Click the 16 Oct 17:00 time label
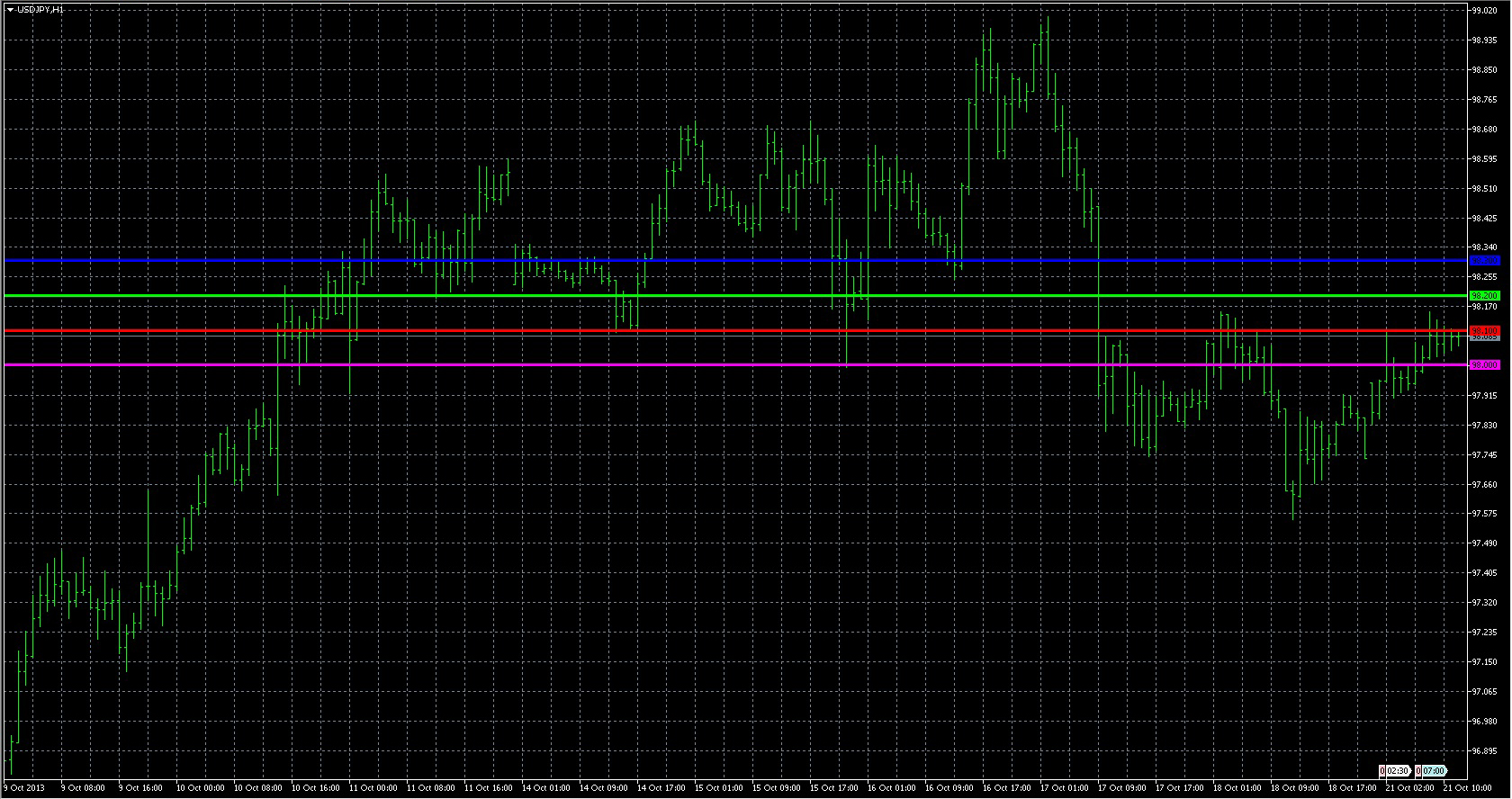This screenshot has width=1512, height=799. coord(1007,788)
